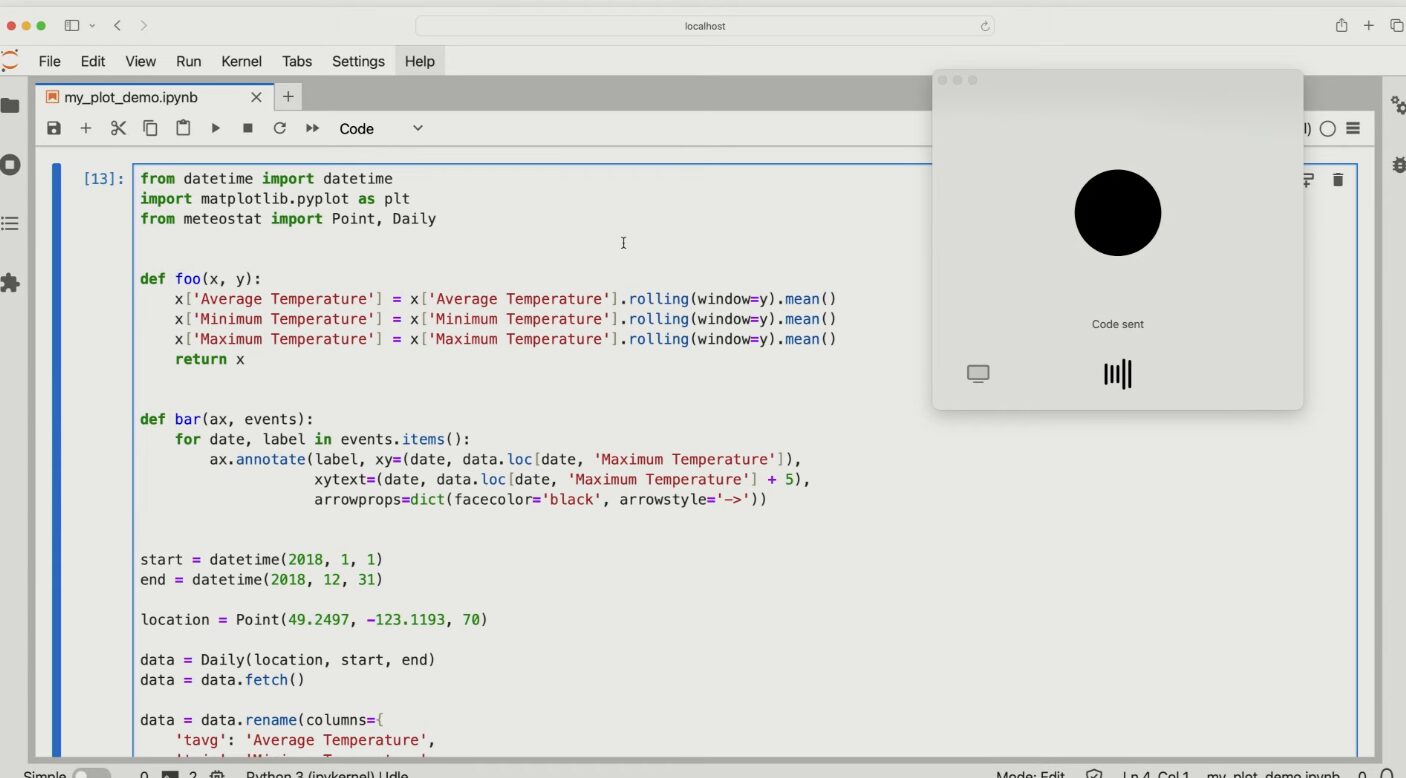
Task: Open running terminals and kernels sidebar
Action: 10,165
